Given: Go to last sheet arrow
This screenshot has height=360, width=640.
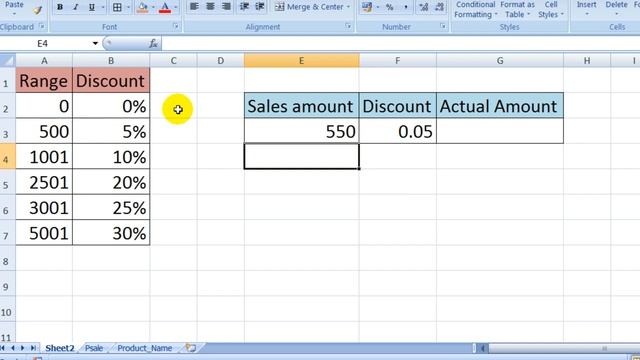Looking at the screenshot, I should point(33,348).
